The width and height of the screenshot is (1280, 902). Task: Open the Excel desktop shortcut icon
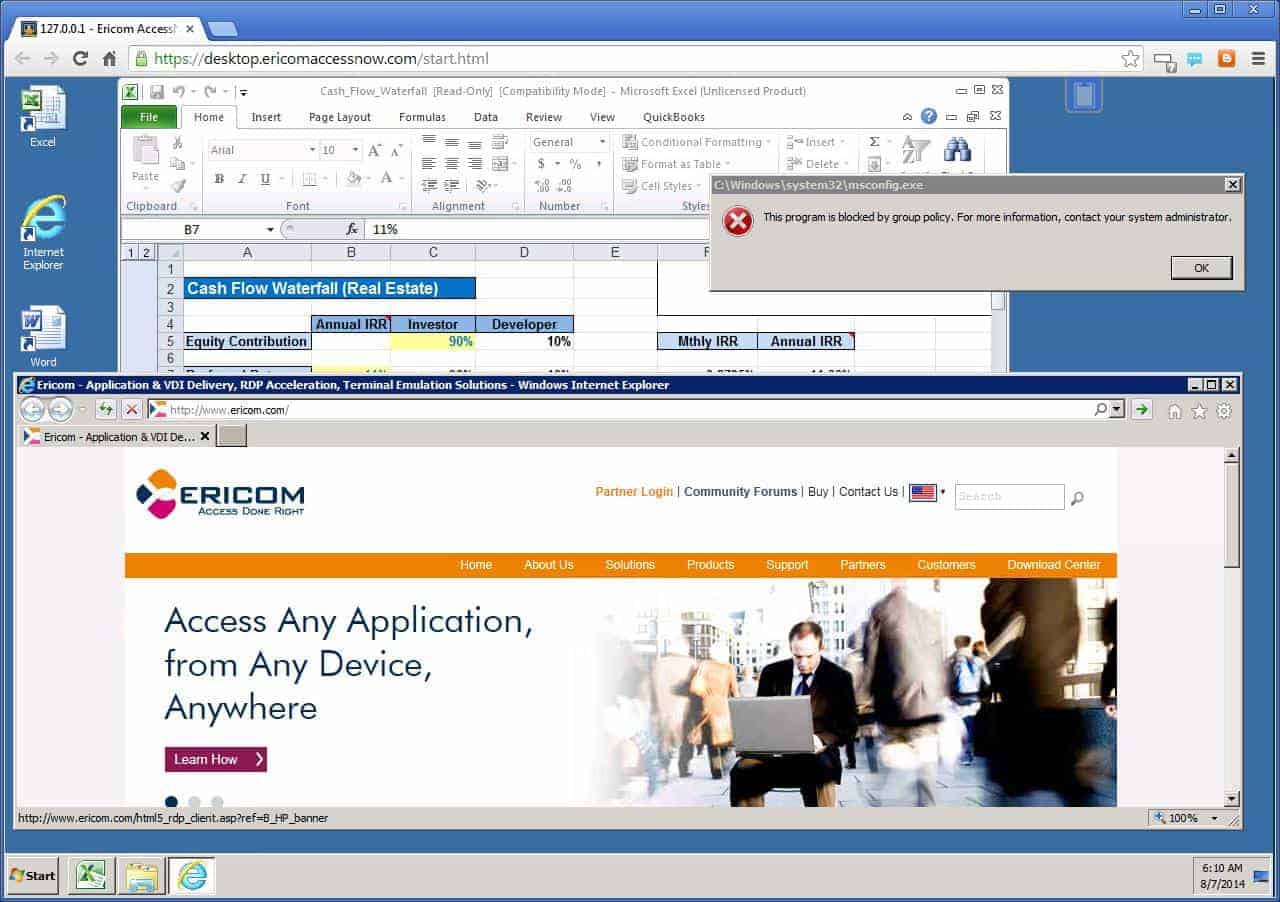click(x=43, y=109)
